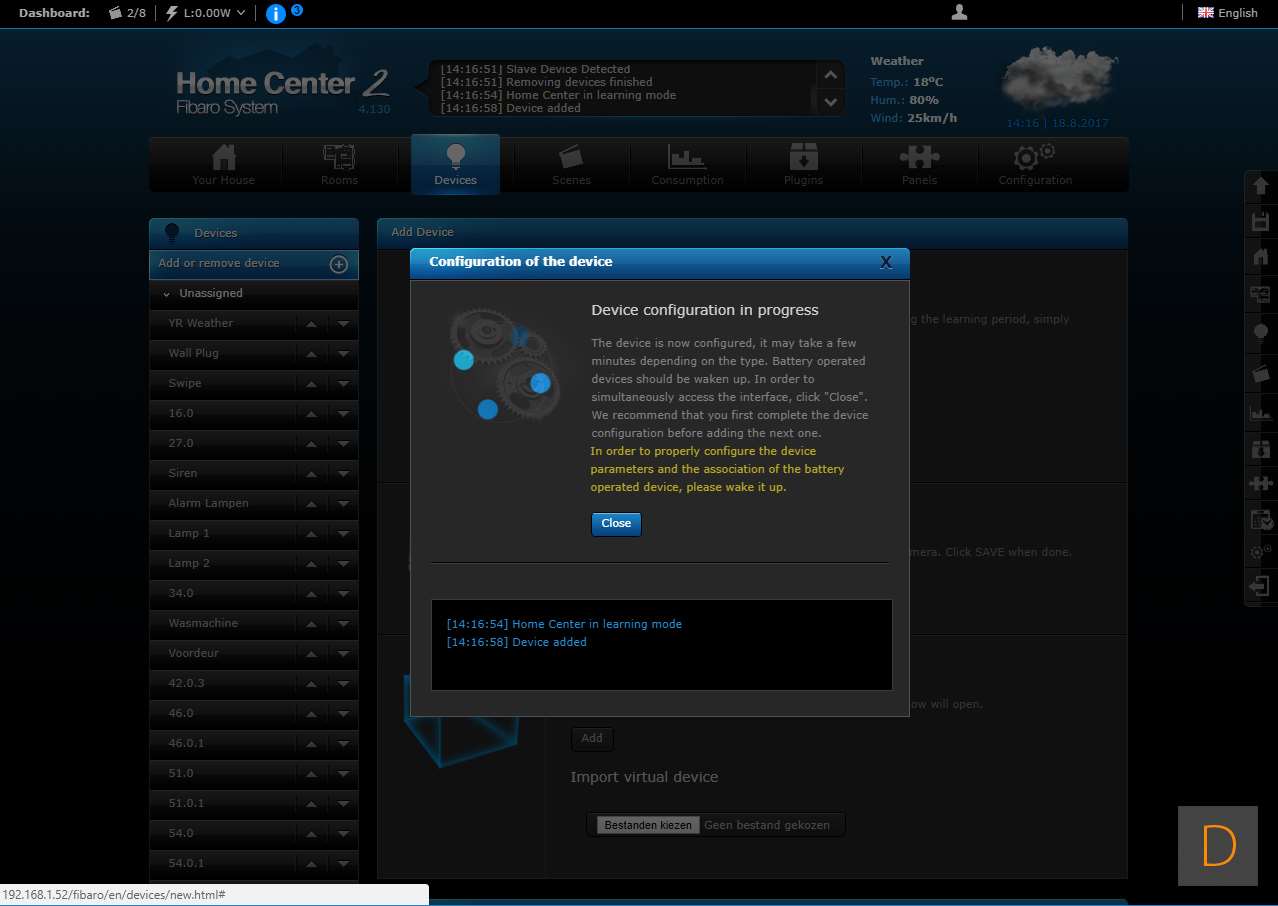Click the running scenes clapperboard icon
1278x906 pixels.
[116, 13]
